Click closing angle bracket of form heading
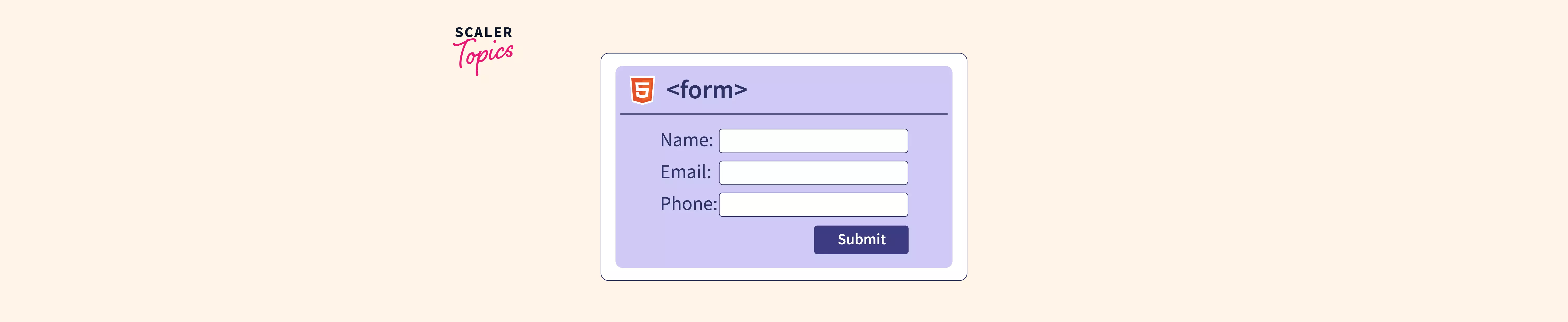The height and width of the screenshot is (322, 1568). click(x=740, y=90)
